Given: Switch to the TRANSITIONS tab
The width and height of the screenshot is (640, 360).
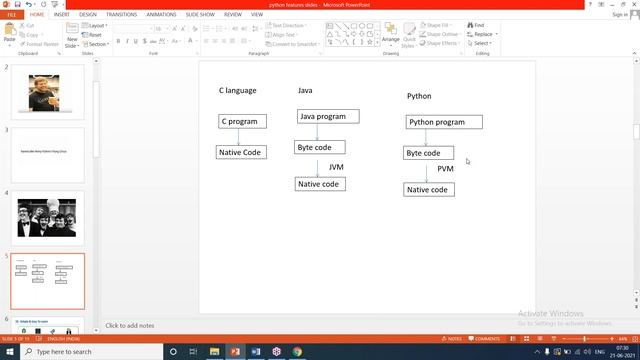Looking at the screenshot, I should click(122, 14).
